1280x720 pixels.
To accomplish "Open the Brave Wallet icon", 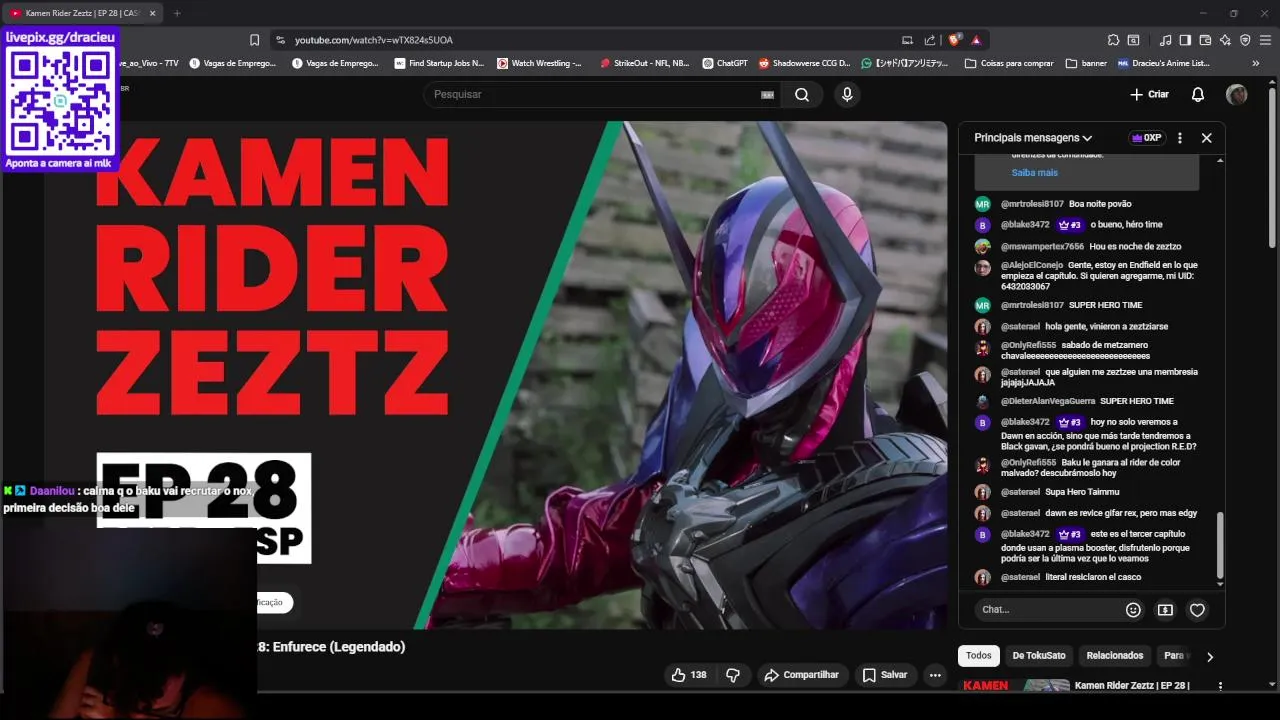I will (1205, 40).
